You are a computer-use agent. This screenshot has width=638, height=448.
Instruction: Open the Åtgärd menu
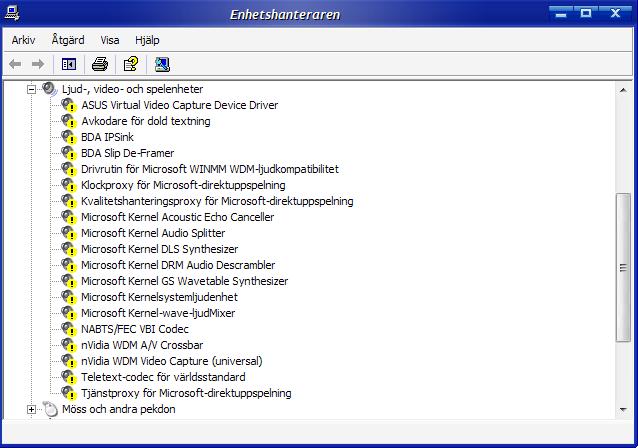(68, 40)
